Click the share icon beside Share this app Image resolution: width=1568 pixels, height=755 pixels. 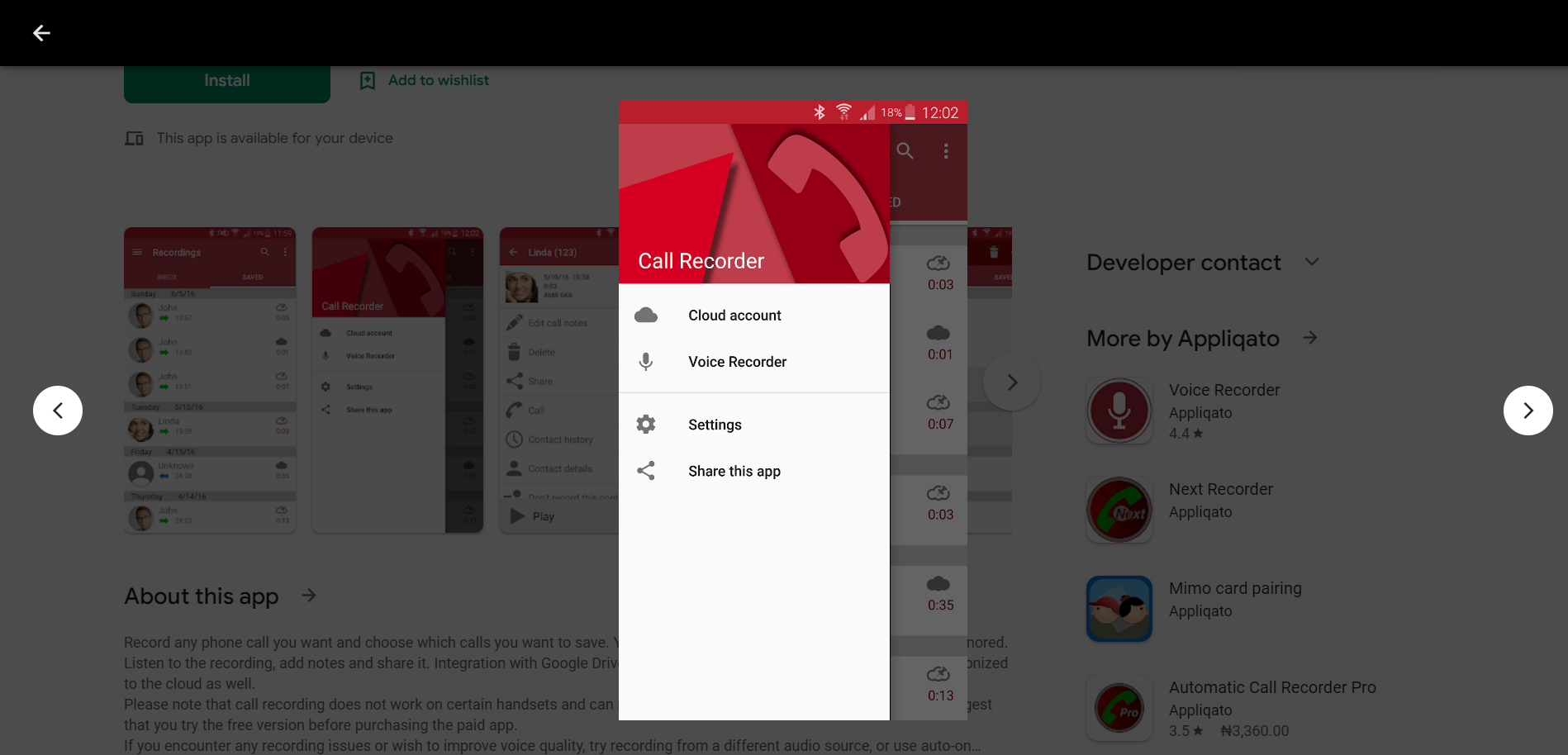(x=646, y=471)
